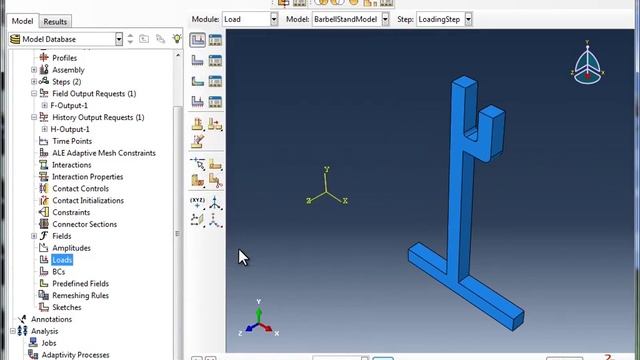
Task: Open the Load Case Manager icon
Action: [215, 101]
